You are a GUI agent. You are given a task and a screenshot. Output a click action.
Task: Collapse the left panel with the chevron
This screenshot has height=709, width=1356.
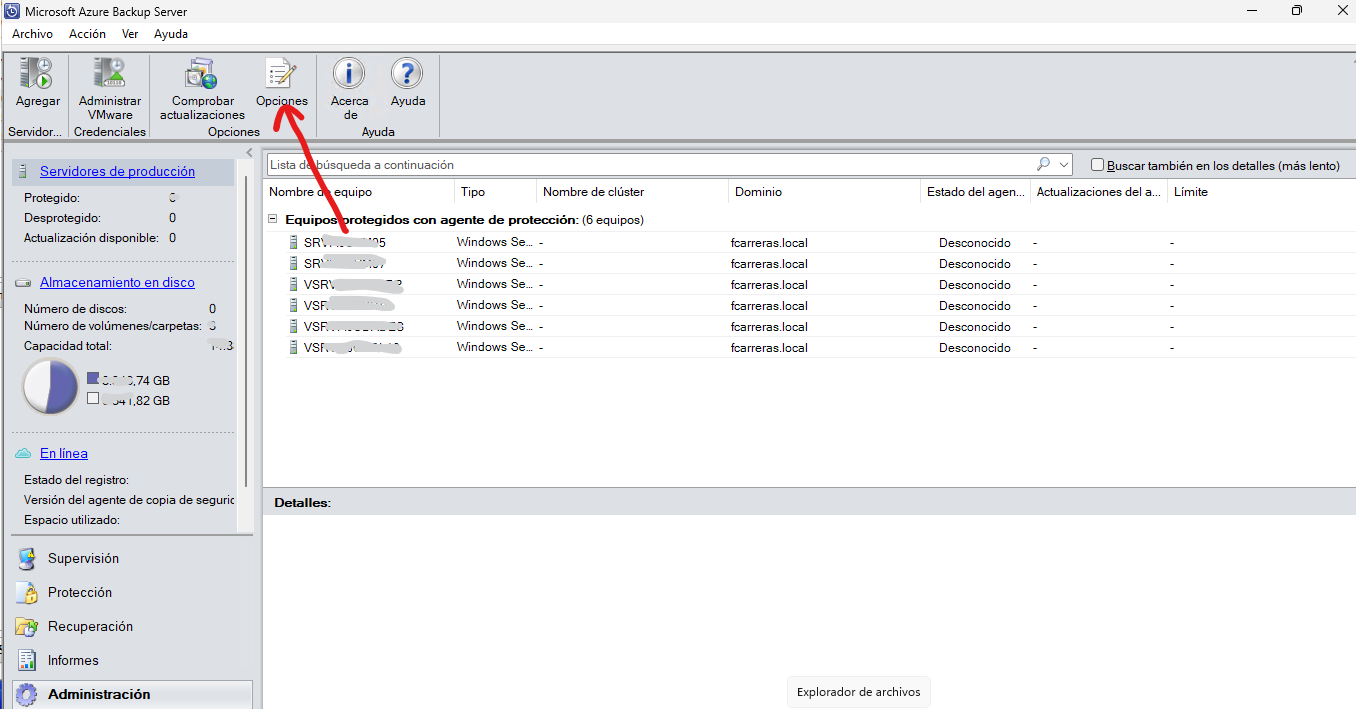point(249,152)
